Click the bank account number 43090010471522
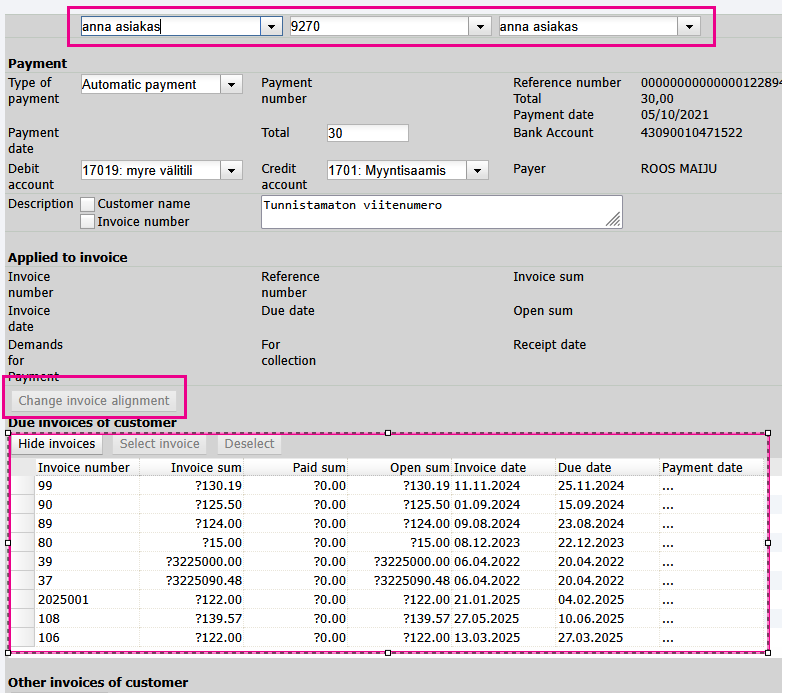 pos(691,133)
